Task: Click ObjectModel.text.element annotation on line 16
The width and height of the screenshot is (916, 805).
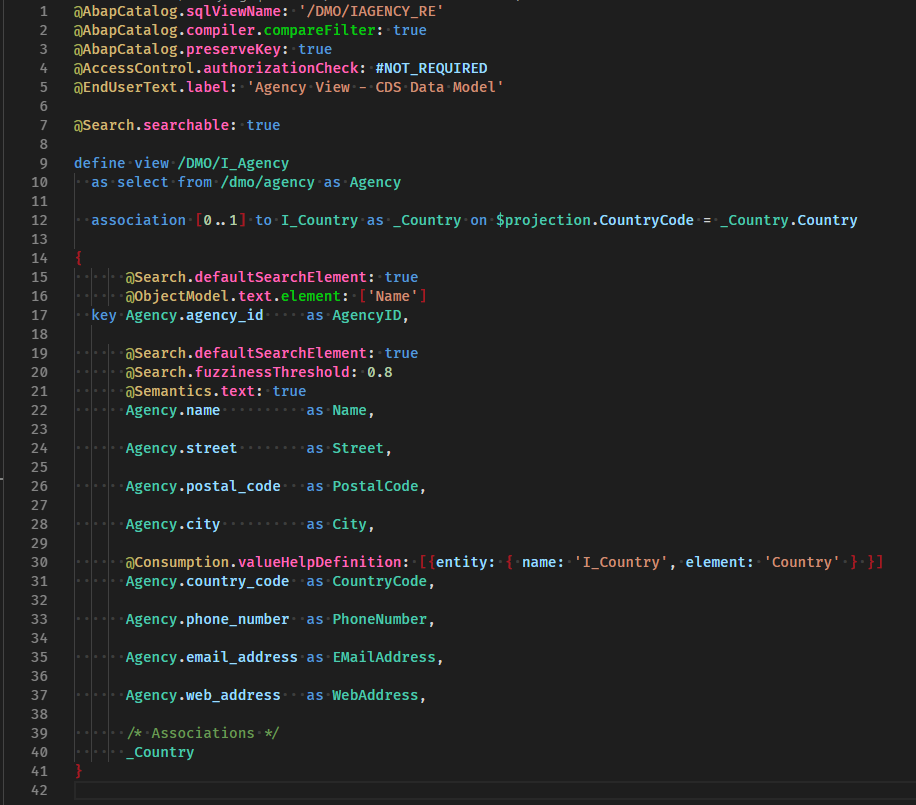Action: (233, 296)
